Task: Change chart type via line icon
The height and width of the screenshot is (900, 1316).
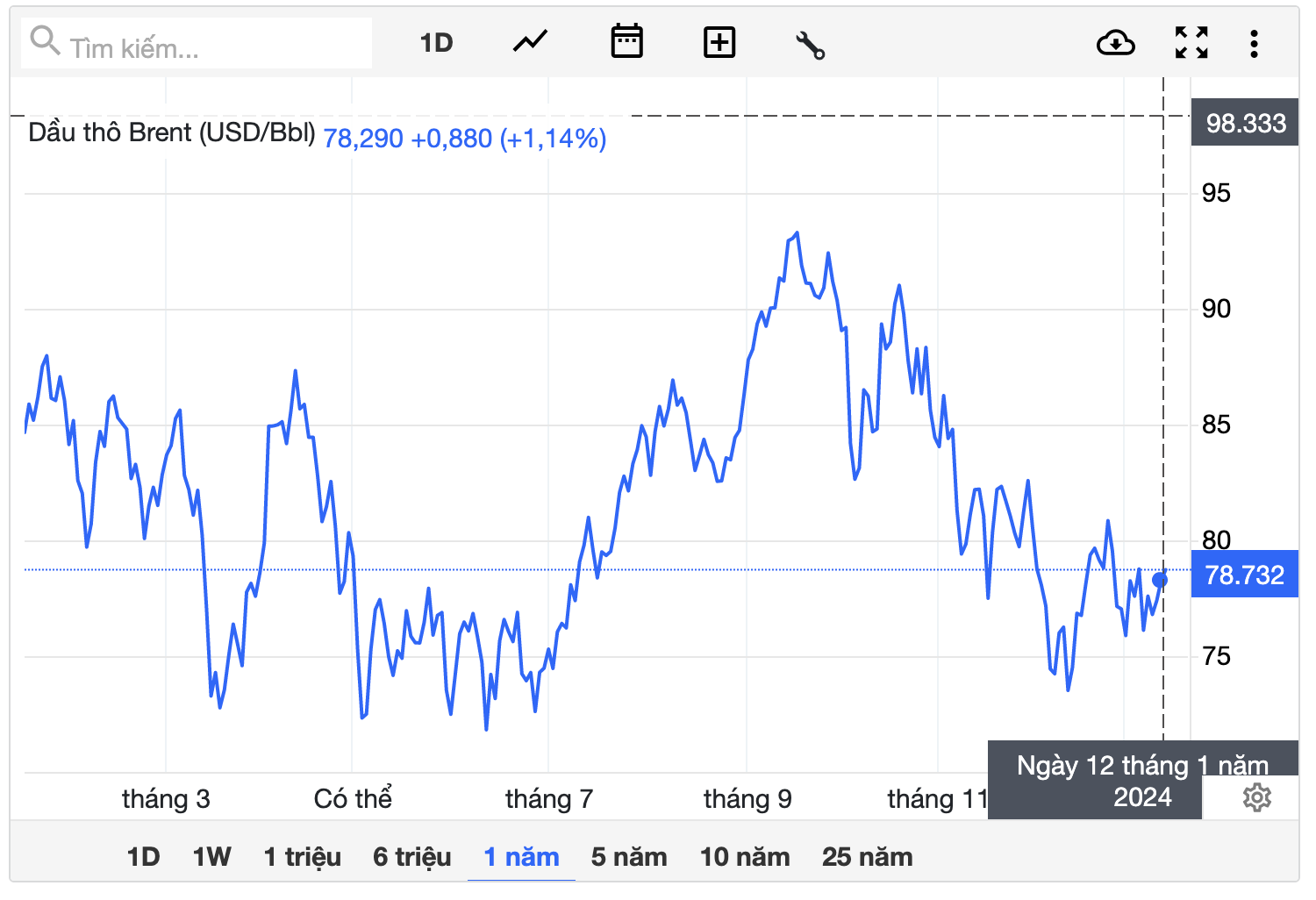Action: tap(530, 42)
